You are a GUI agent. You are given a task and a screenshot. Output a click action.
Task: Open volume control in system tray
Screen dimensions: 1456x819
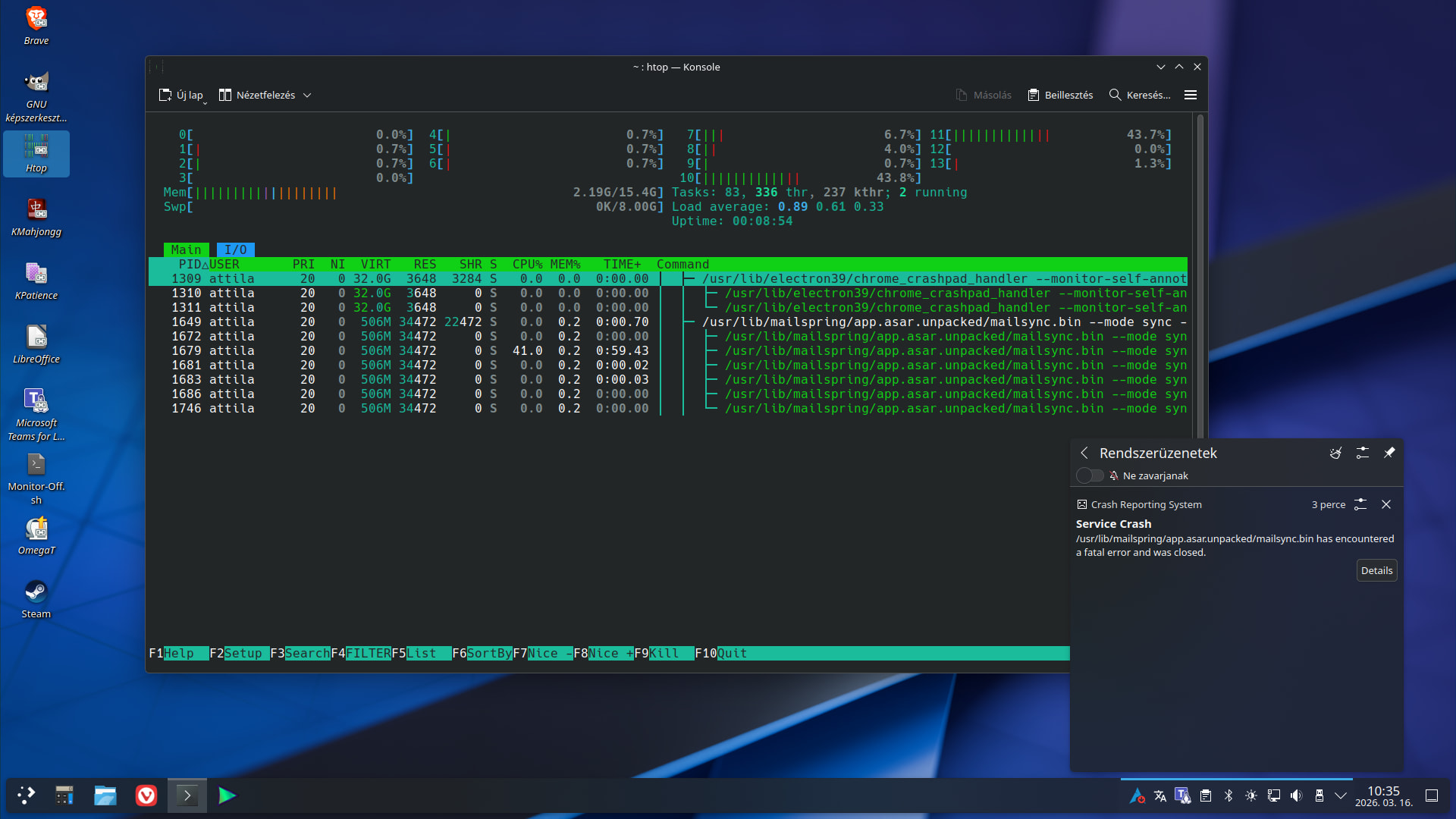click(x=1297, y=795)
